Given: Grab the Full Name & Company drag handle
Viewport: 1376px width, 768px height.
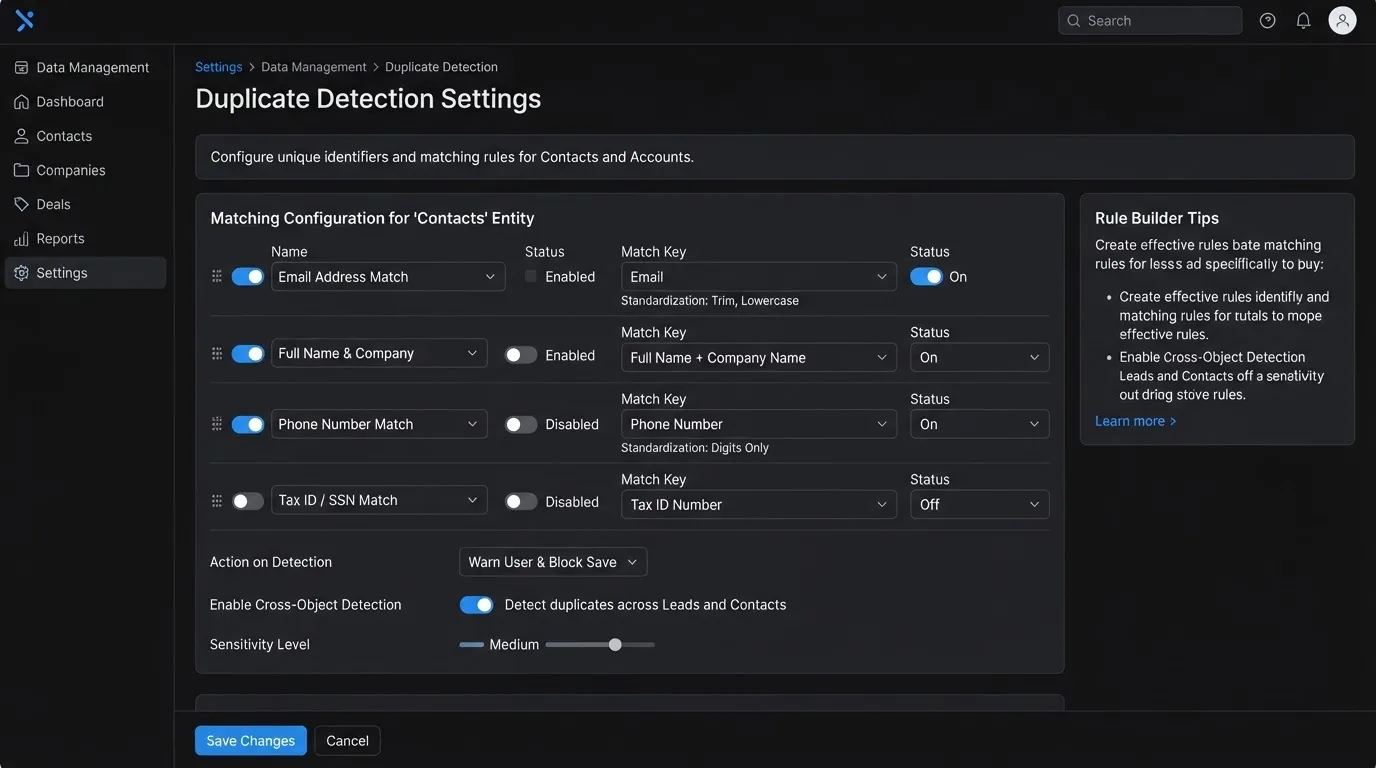Looking at the screenshot, I should coord(217,353).
